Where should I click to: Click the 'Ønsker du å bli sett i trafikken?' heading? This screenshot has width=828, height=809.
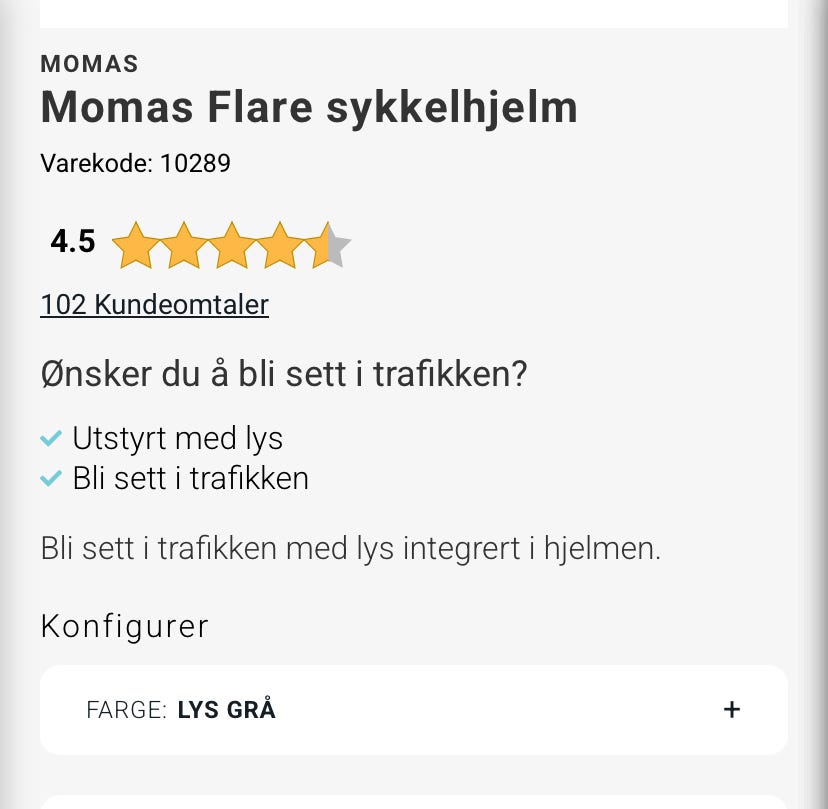[x=284, y=373]
